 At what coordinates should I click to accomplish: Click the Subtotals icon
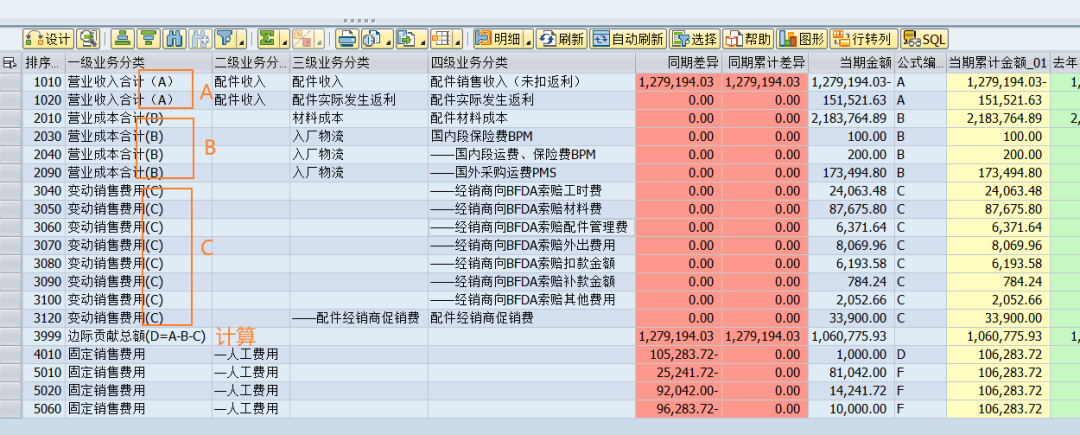[x=302, y=39]
